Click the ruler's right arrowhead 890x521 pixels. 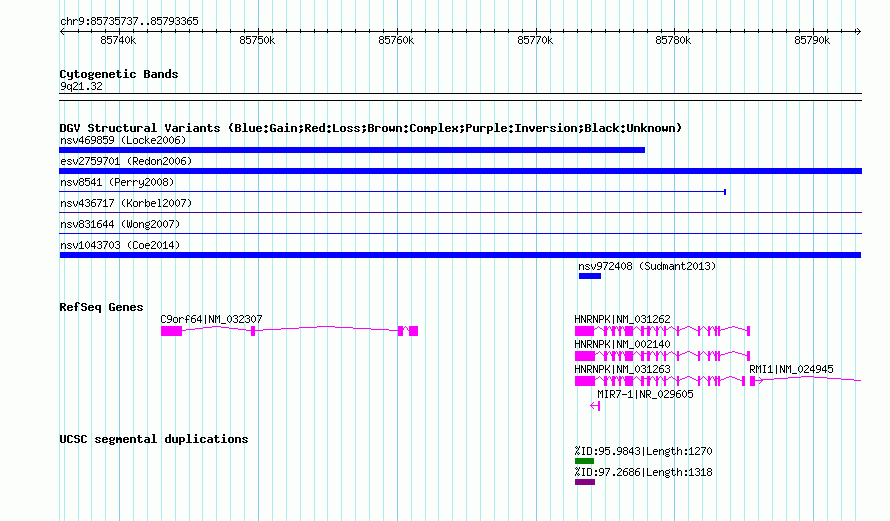point(859,32)
